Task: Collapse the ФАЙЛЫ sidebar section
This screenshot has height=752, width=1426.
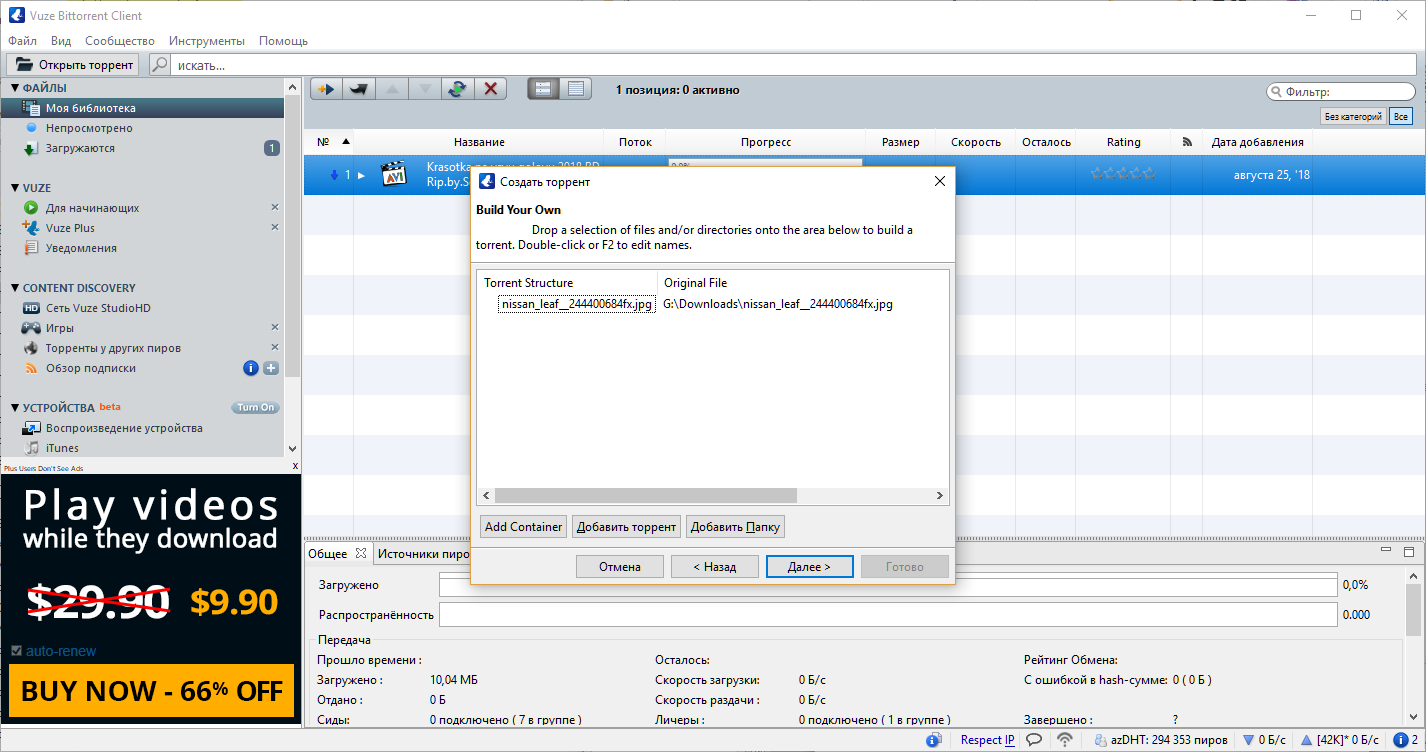Action: pyautogui.click(x=15, y=88)
